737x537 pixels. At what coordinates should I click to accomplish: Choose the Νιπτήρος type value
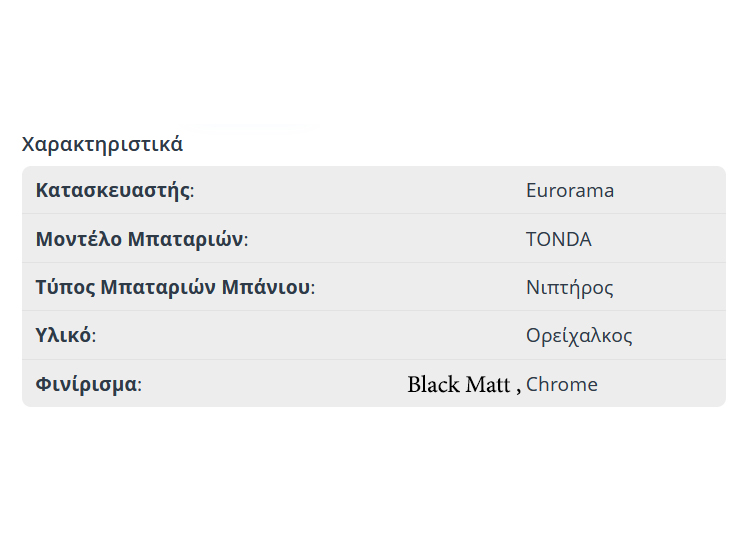click(x=569, y=288)
